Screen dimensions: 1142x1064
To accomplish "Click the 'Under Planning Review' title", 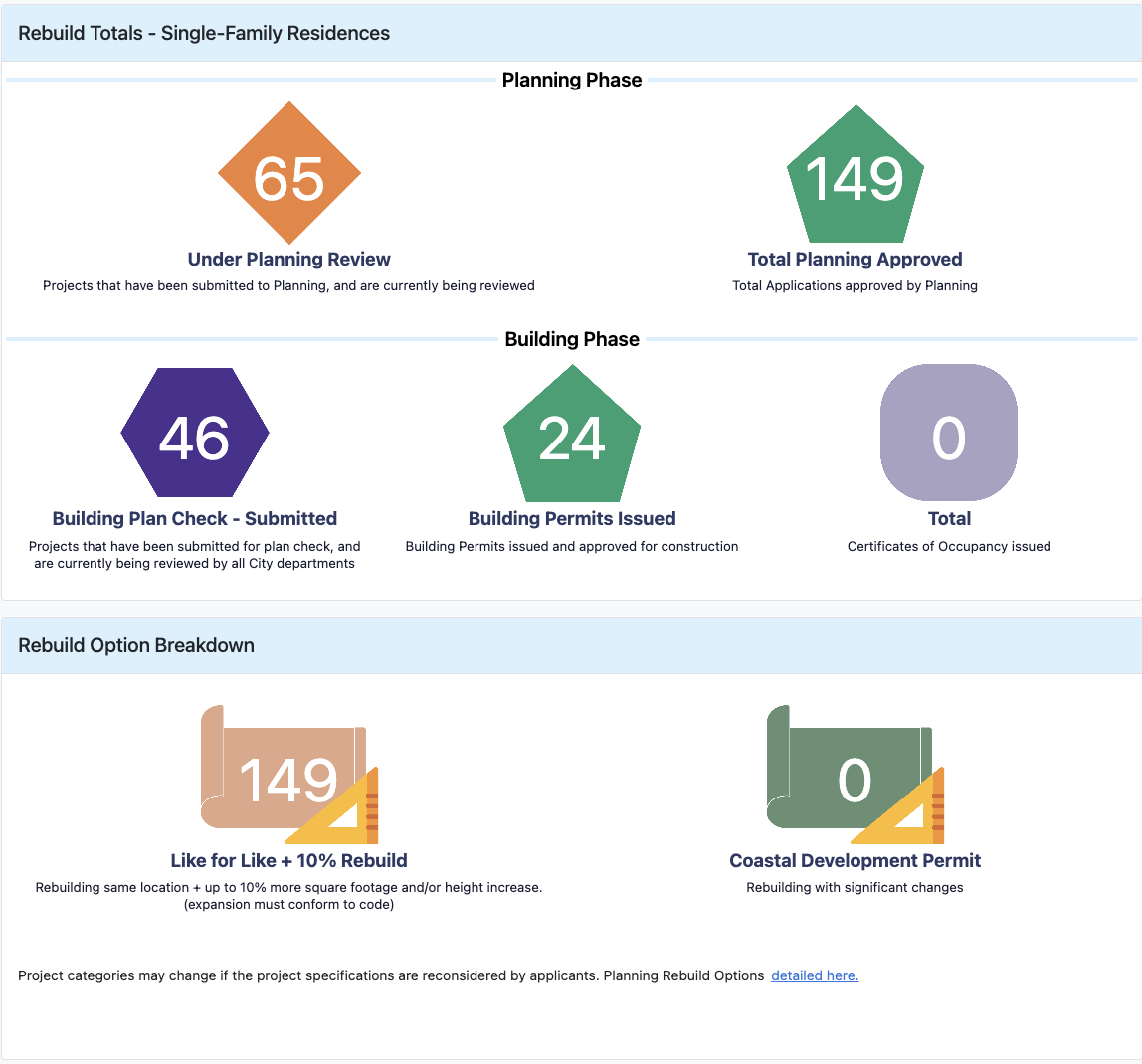I will tap(288, 260).
